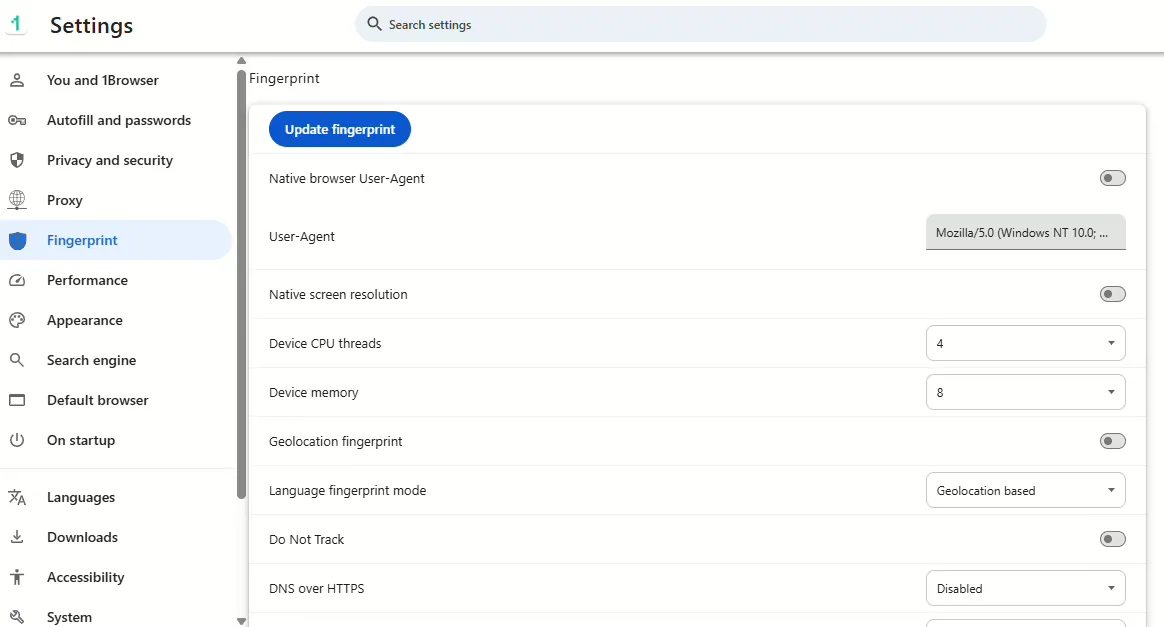The width and height of the screenshot is (1164, 627).
Task: Click the magnifier icon for Search engine
Action: (x=17, y=360)
